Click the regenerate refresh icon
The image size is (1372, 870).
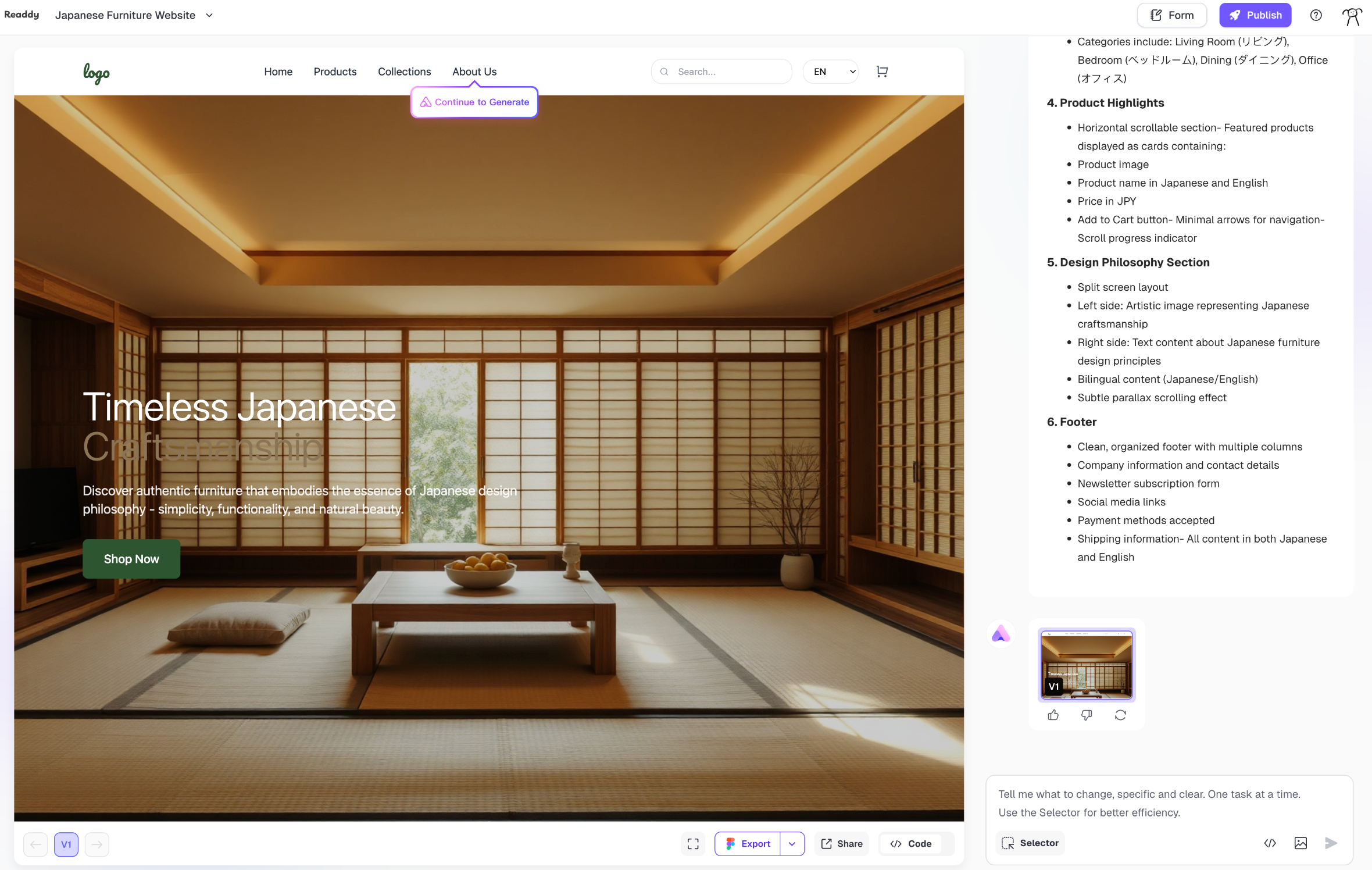1120,715
